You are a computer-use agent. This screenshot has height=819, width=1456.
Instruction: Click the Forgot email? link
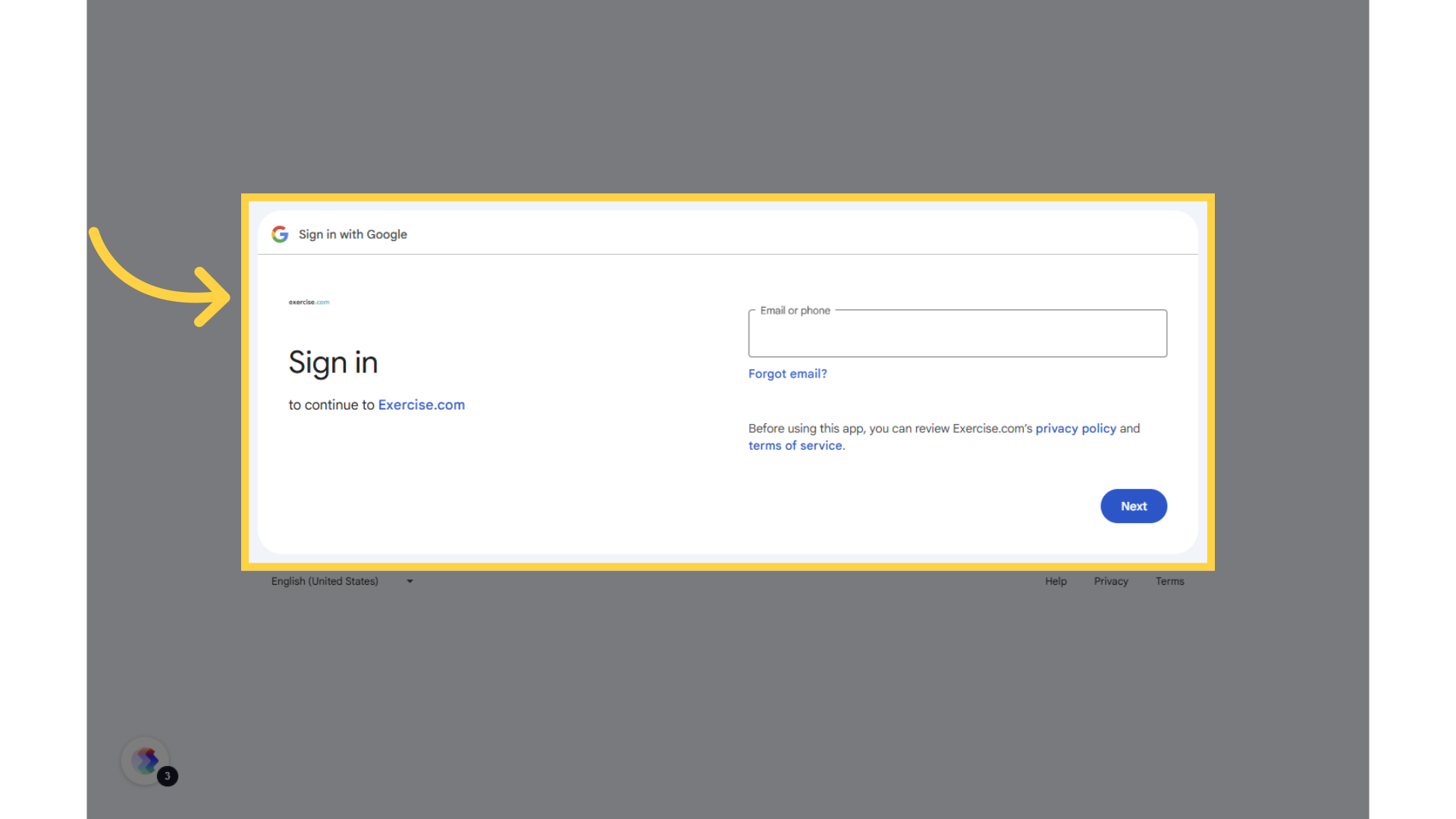point(787,374)
